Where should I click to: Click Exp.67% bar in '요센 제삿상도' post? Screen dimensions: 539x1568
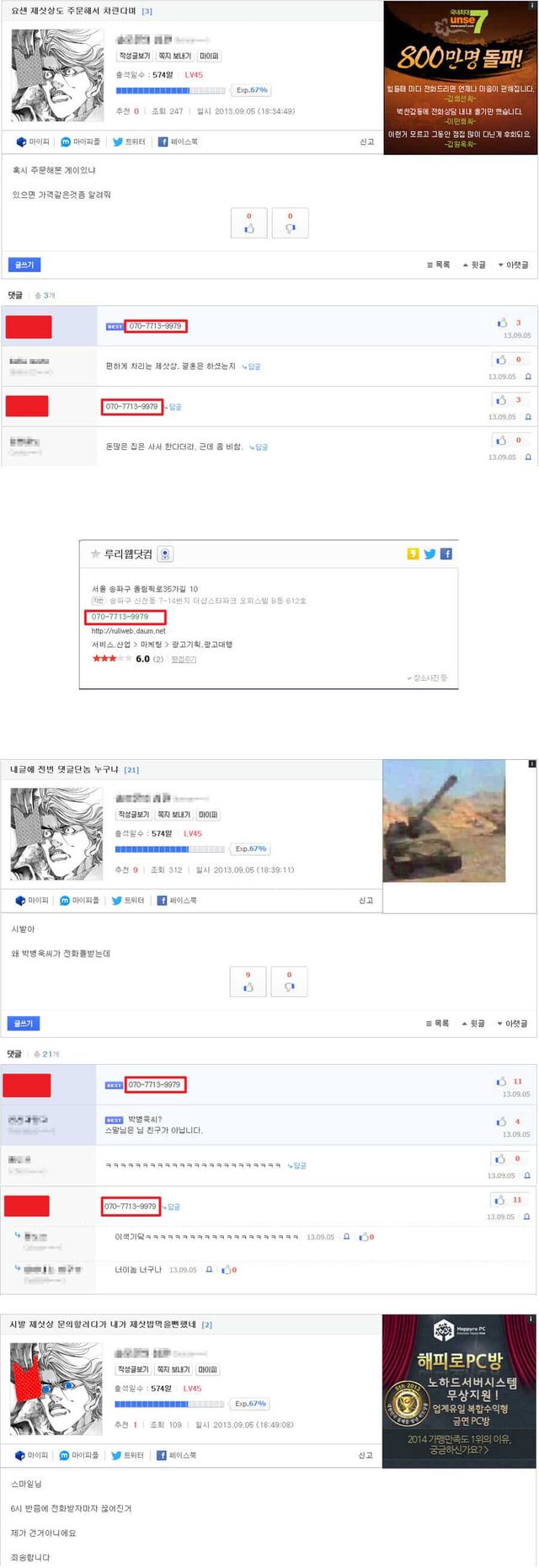252,90
